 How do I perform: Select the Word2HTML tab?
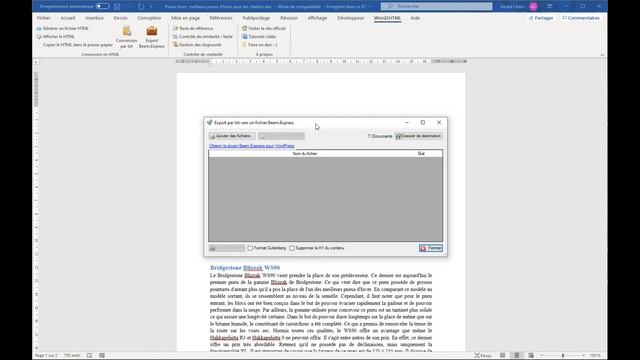387,18
